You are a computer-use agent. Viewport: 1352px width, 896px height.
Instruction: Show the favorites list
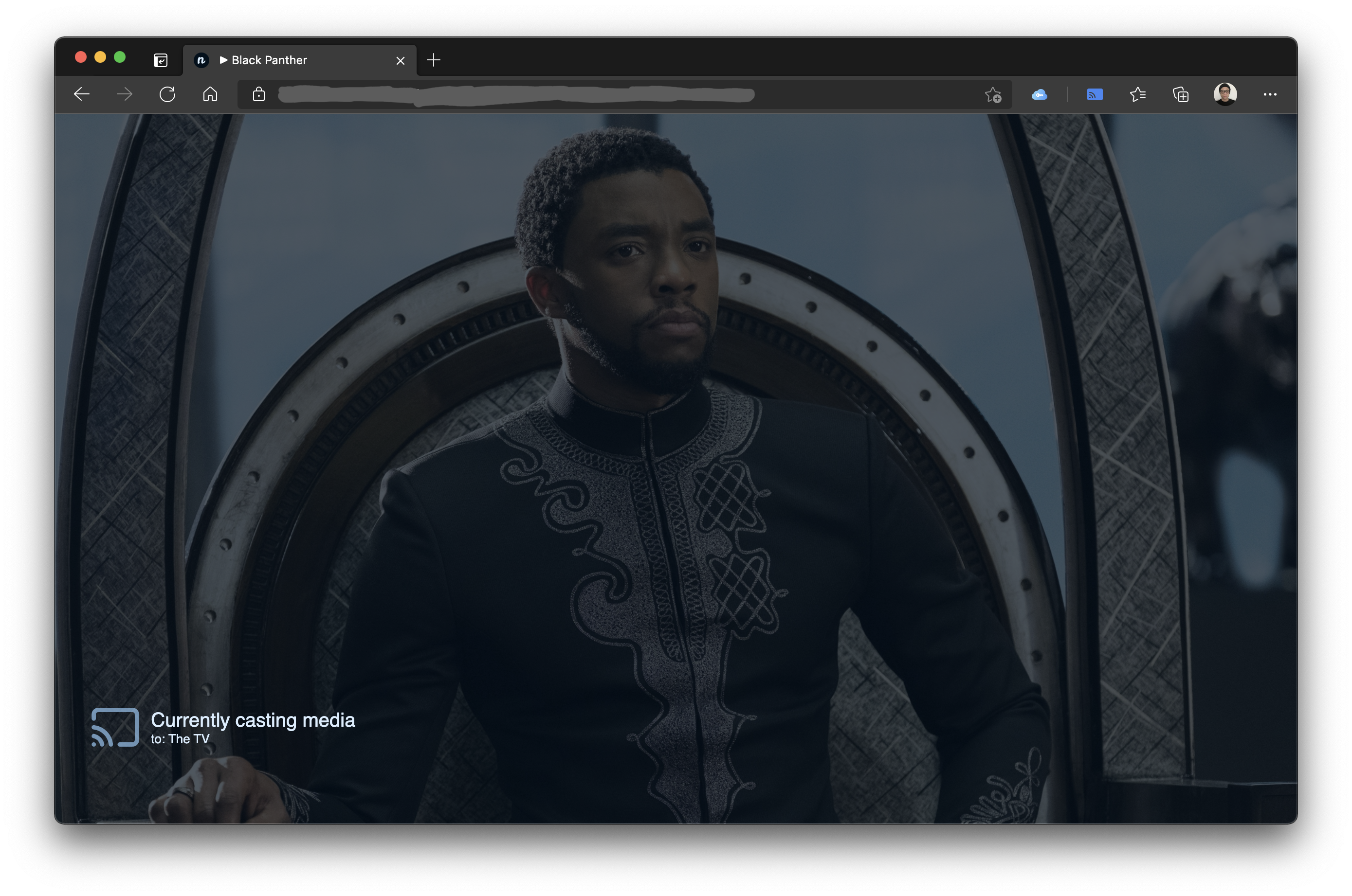[x=1138, y=95]
